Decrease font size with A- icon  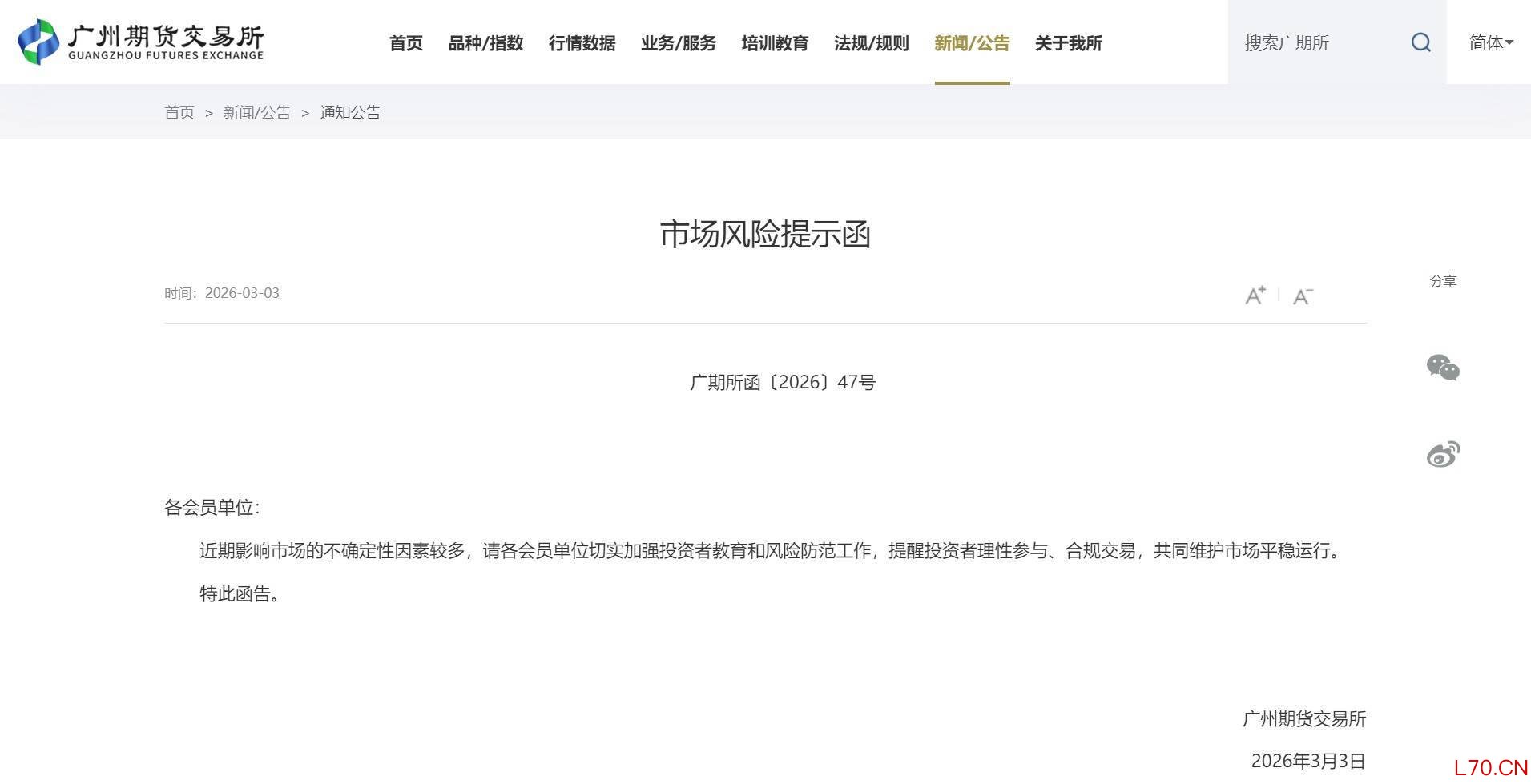[x=1303, y=296]
